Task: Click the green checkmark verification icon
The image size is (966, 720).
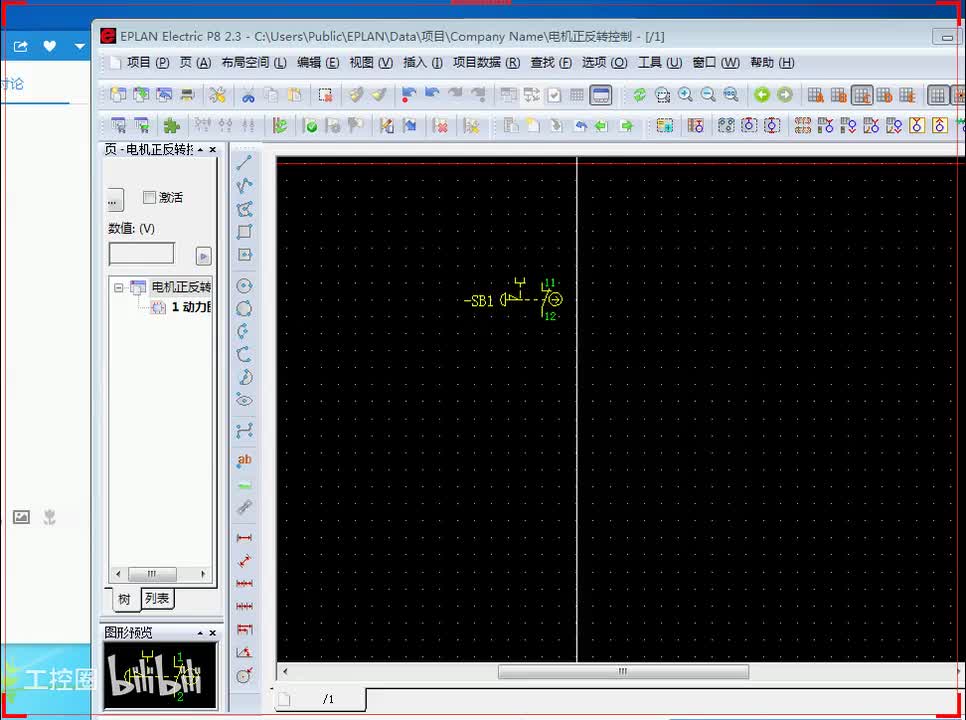Action: 311,126
